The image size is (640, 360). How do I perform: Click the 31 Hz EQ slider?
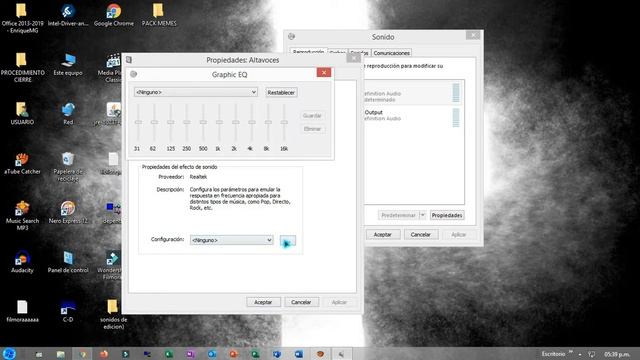[138, 122]
